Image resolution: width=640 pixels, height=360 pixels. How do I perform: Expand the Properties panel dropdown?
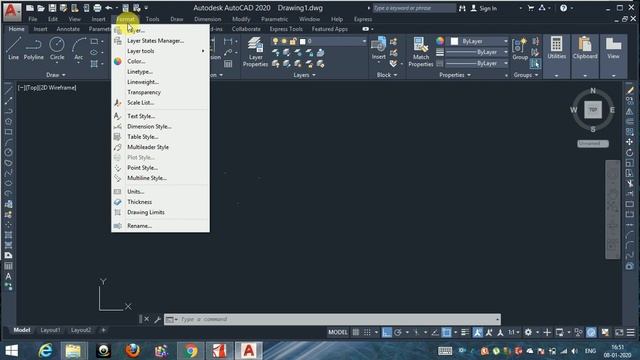click(x=455, y=75)
